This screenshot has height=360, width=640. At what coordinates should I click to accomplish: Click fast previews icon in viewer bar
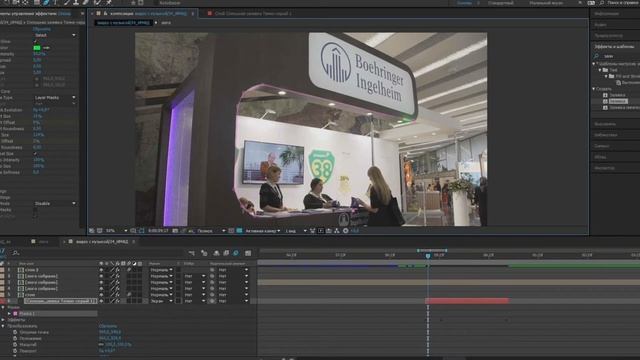(x=321, y=231)
